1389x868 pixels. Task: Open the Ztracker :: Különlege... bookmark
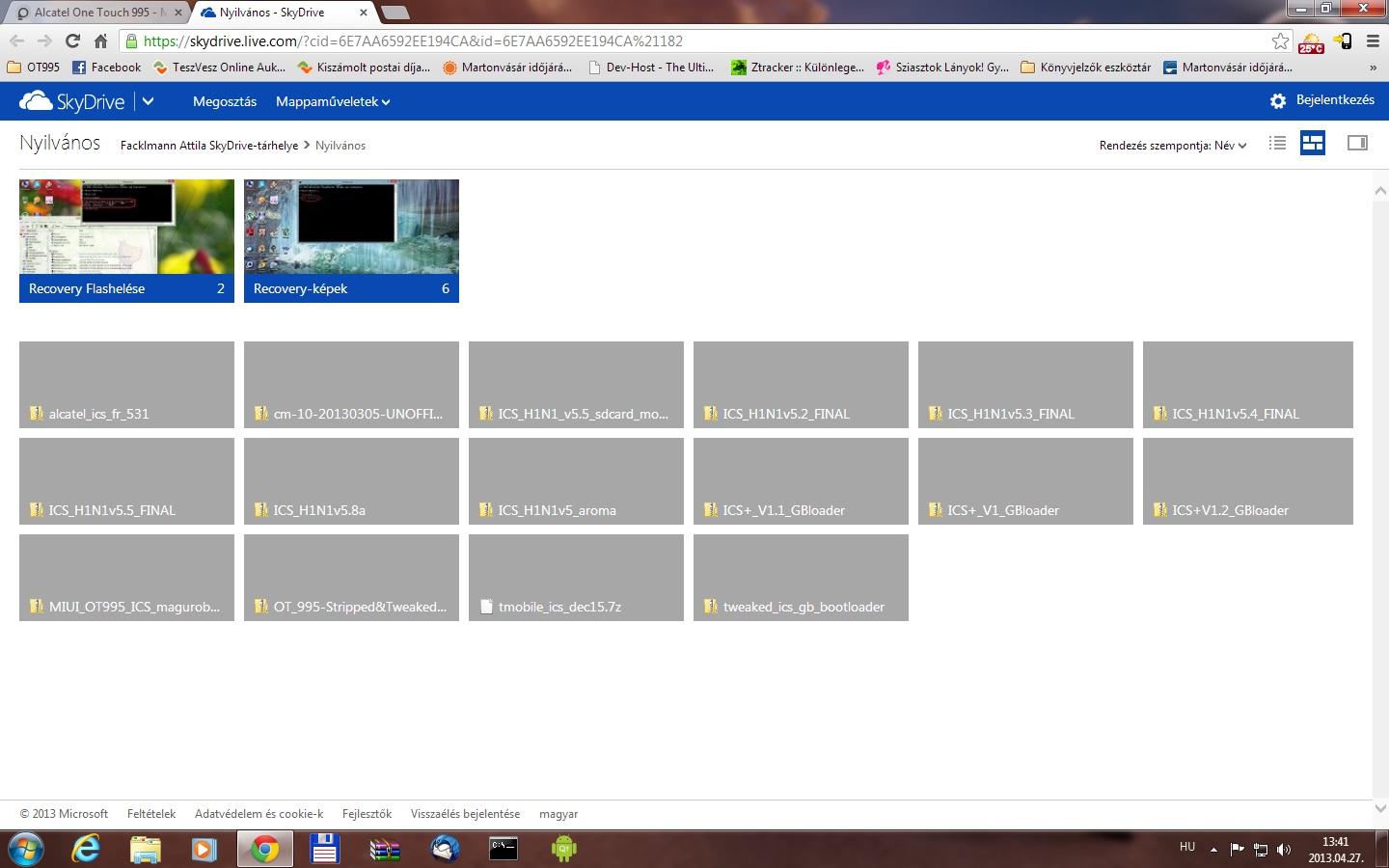(x=798, y=68)
